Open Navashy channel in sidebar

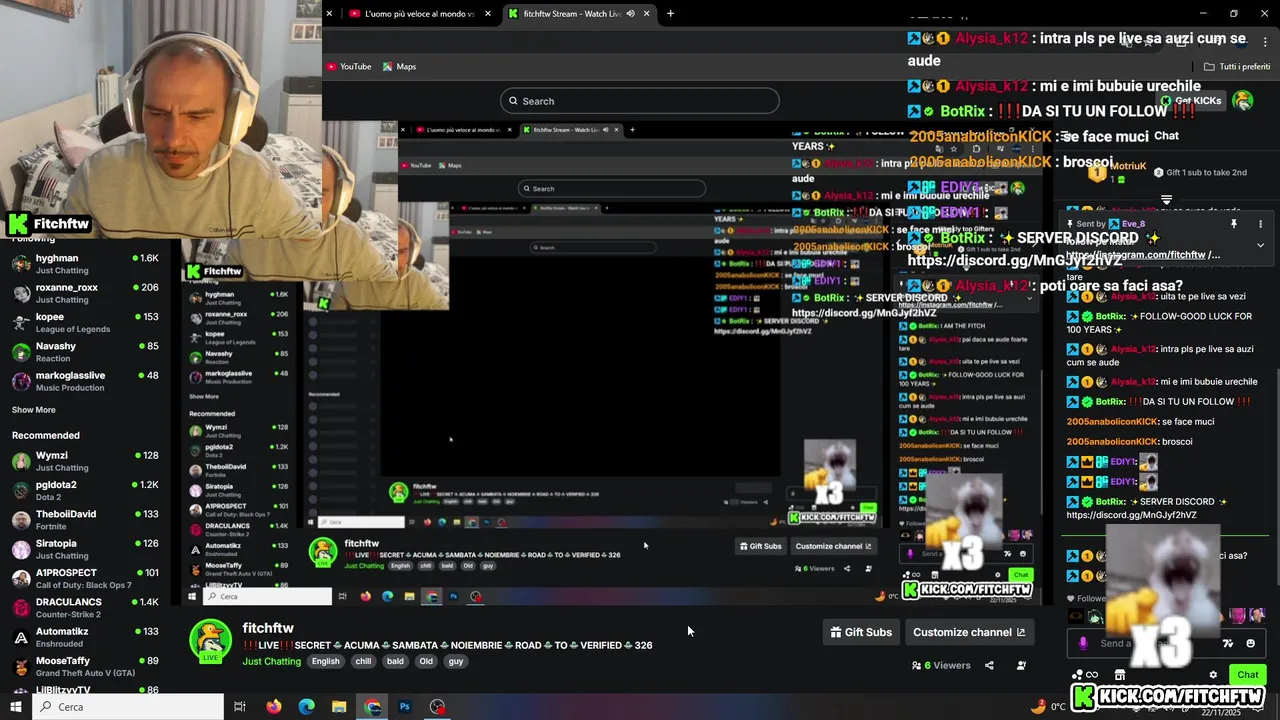click(86, 352)
